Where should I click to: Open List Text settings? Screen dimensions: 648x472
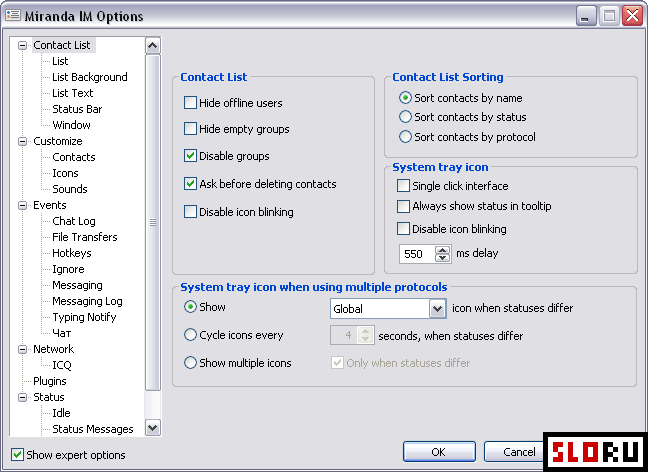pyautogui.click(x=72, y=93)
